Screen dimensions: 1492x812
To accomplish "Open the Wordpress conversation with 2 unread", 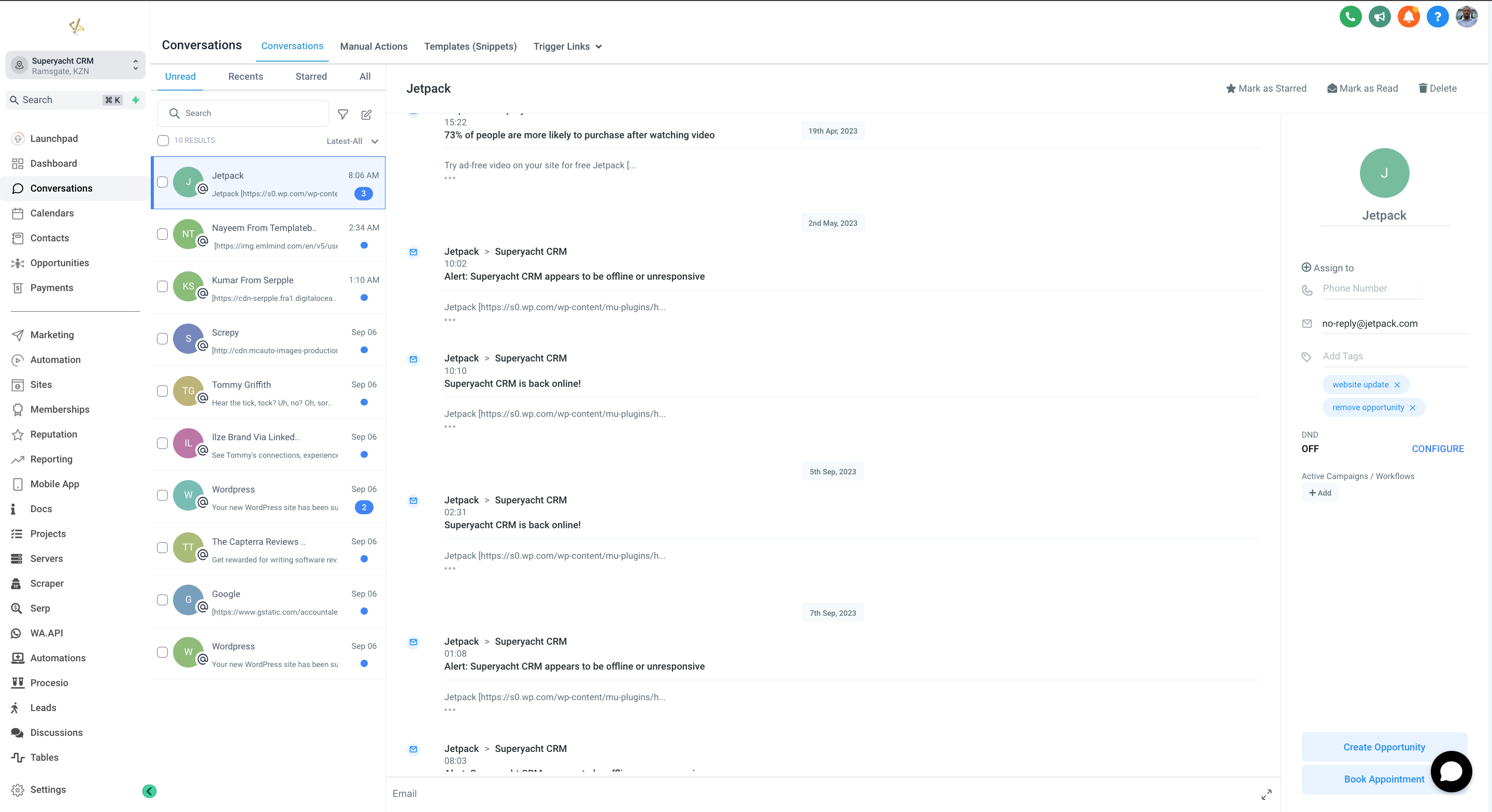I will tap(269, 496).
